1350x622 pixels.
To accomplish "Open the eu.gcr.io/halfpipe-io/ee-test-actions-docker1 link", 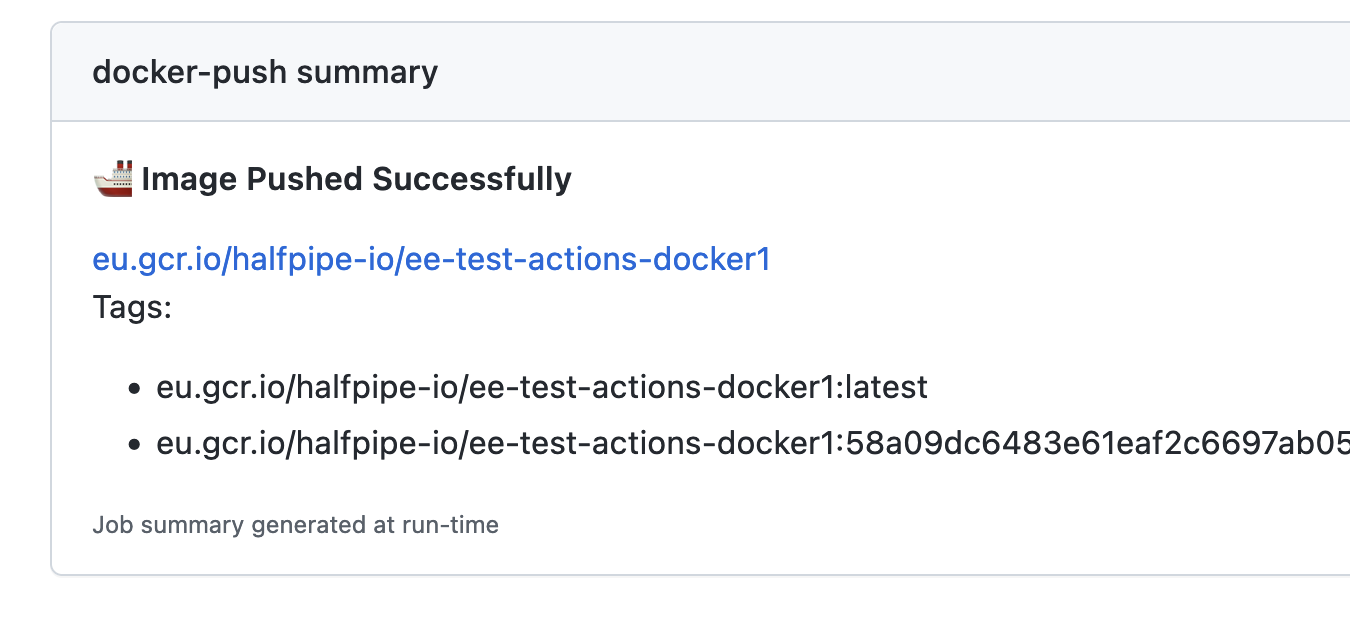I will [430, 258].
